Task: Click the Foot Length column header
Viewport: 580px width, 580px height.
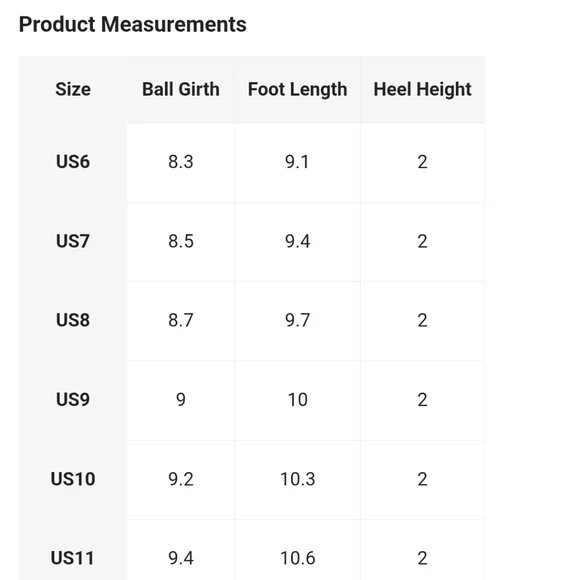Action: click(x=297, y=90)
